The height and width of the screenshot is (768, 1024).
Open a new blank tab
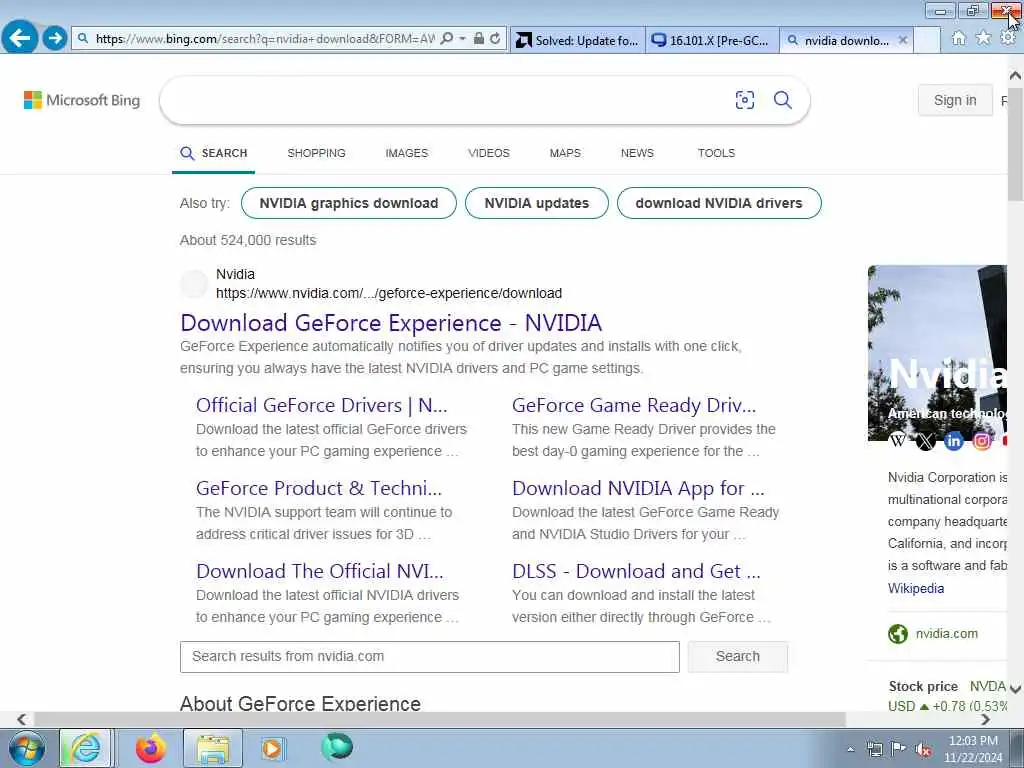[x=927, y=40]
